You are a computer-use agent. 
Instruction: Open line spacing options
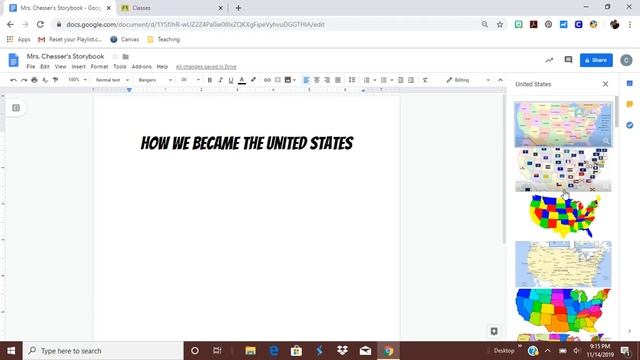click(x=352, y=80)
